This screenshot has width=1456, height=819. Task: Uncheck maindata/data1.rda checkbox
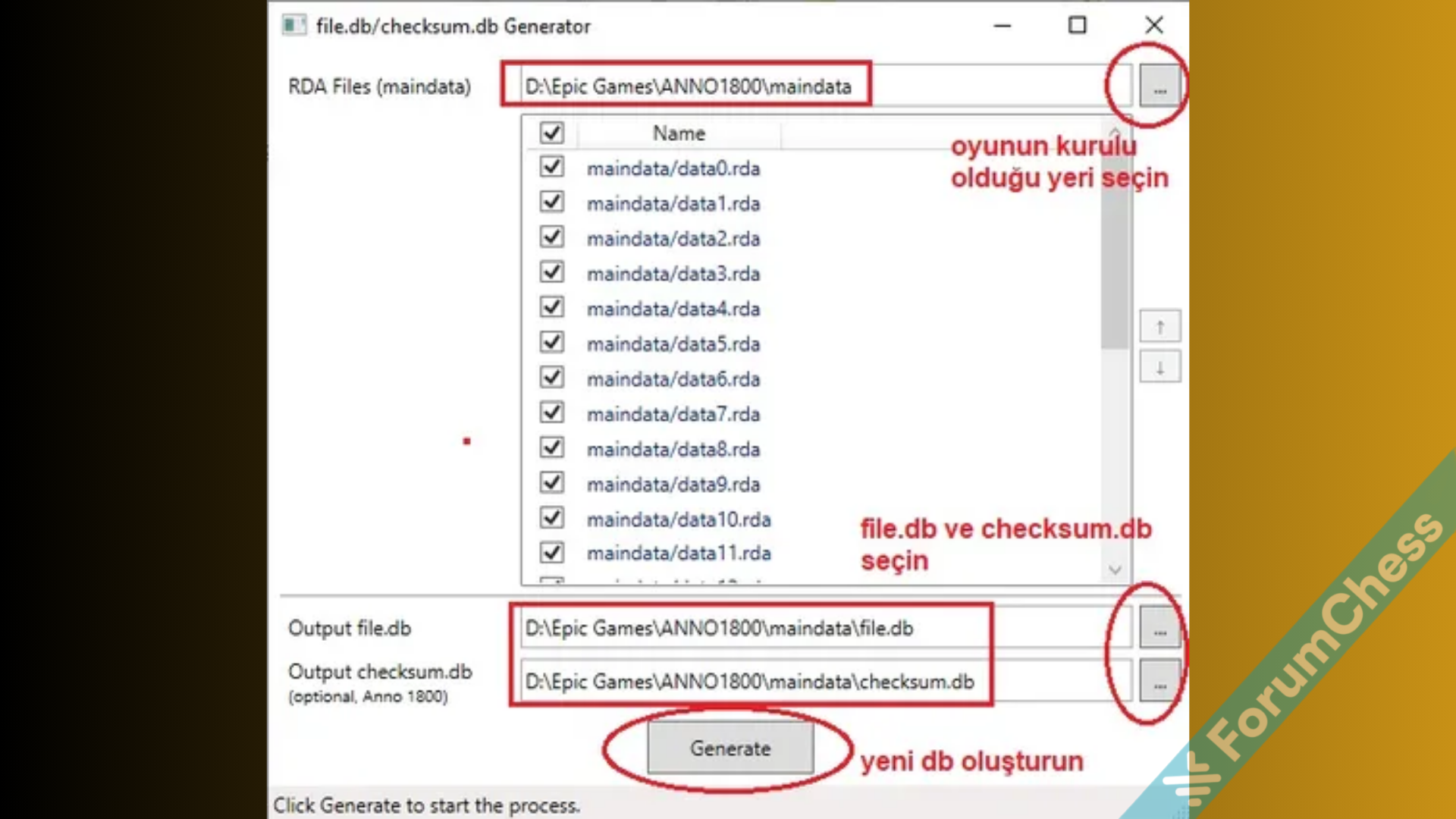click(x=552, y=202)
